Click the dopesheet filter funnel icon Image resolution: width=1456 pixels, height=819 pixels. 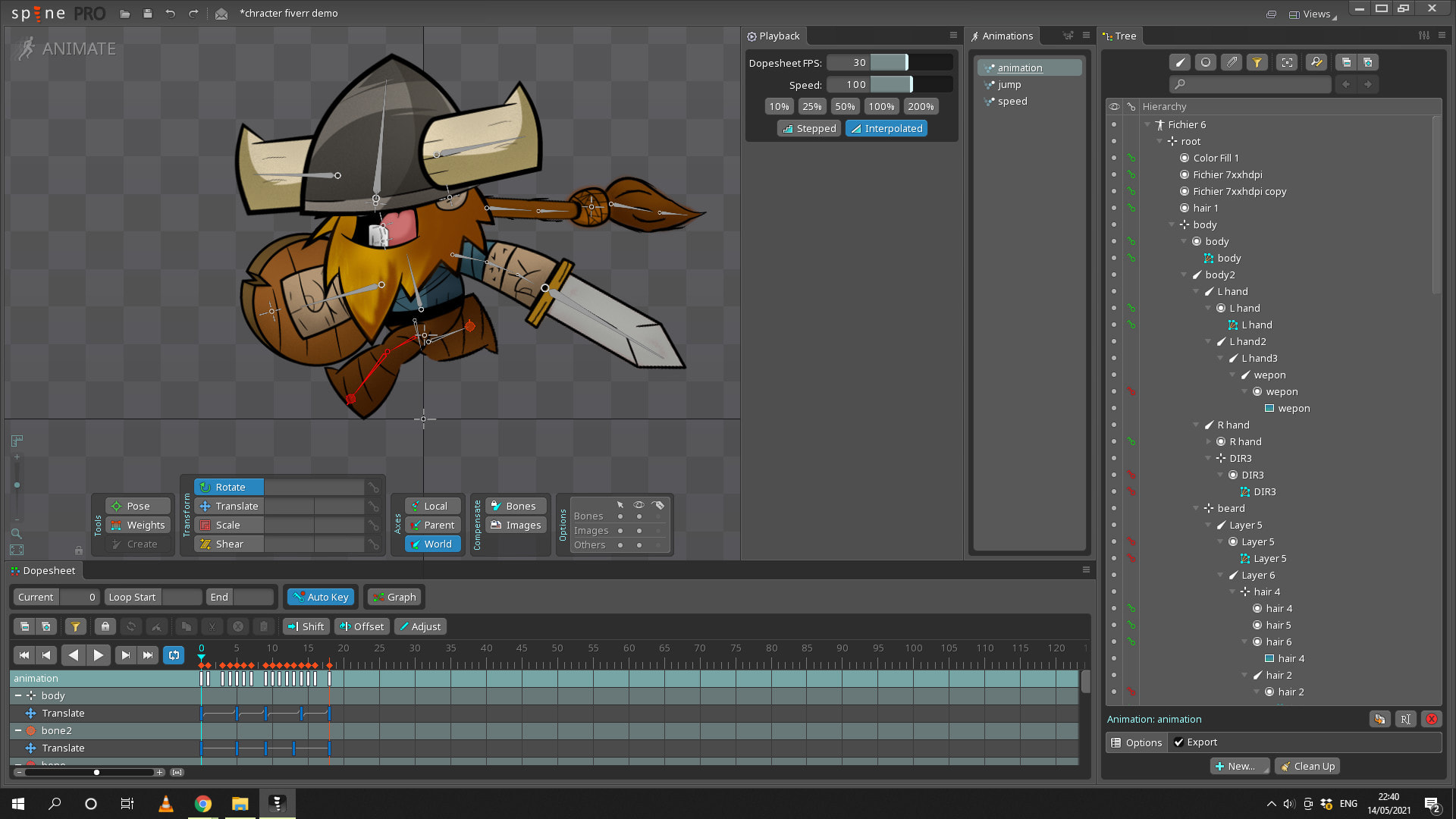pyautogui.click(x=75, y=626)
